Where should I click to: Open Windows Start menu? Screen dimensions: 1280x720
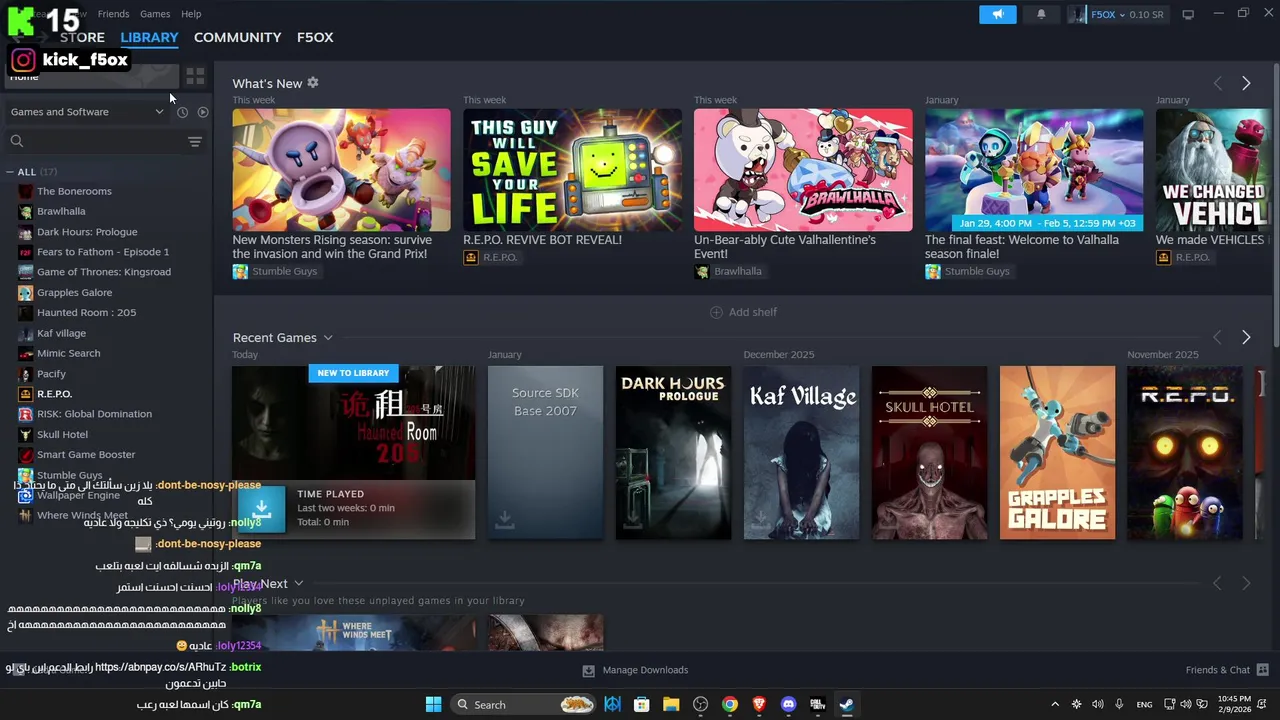(x=433, y=705)
